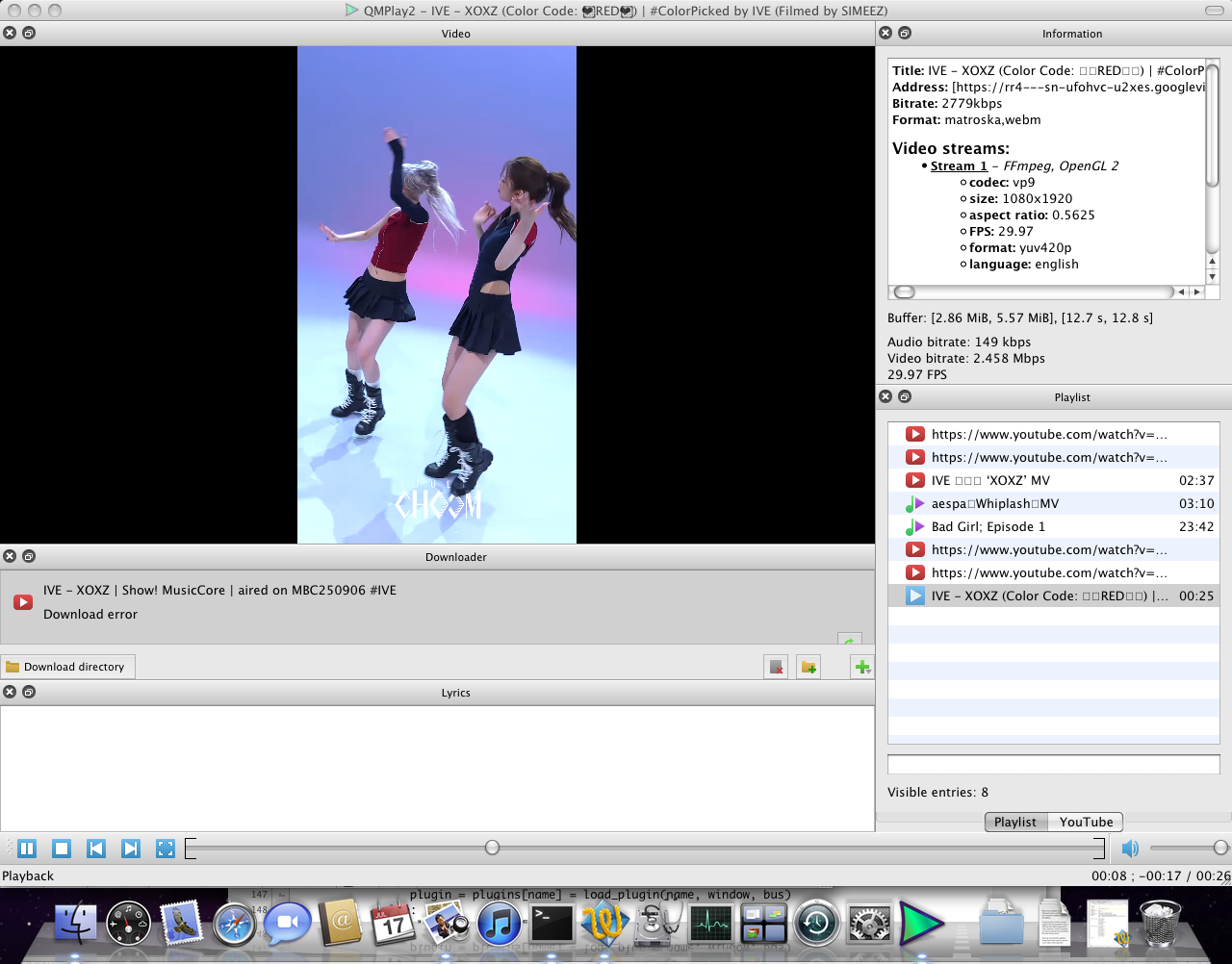
Task: Pause playback with the pause button
Action: click(x=27, y=849)
